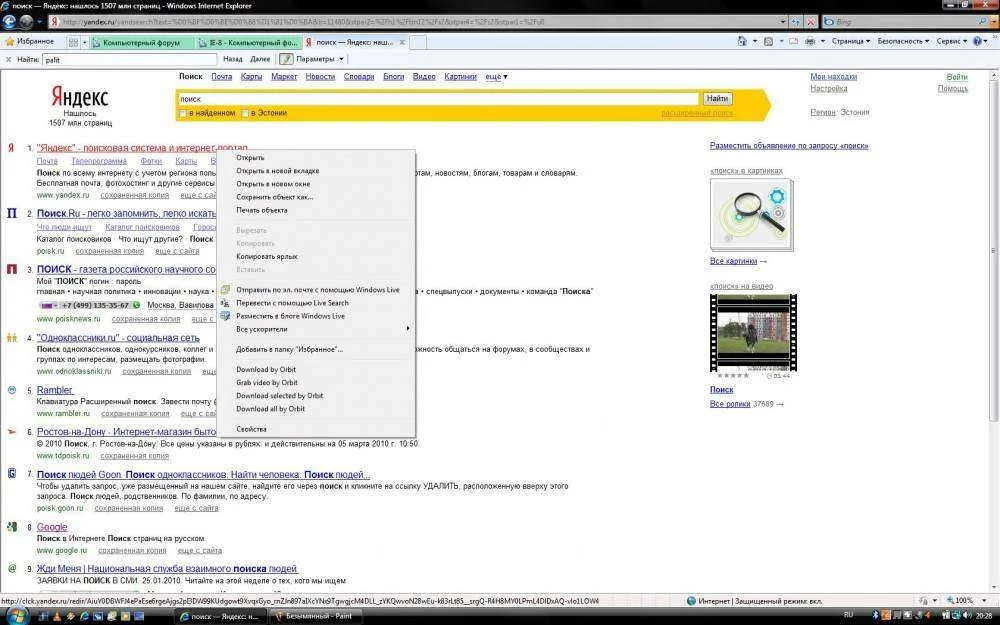Click the find bar text field containing 'palit'
The height and width of the screenshot is (625, 1000).
pos(129,59)
